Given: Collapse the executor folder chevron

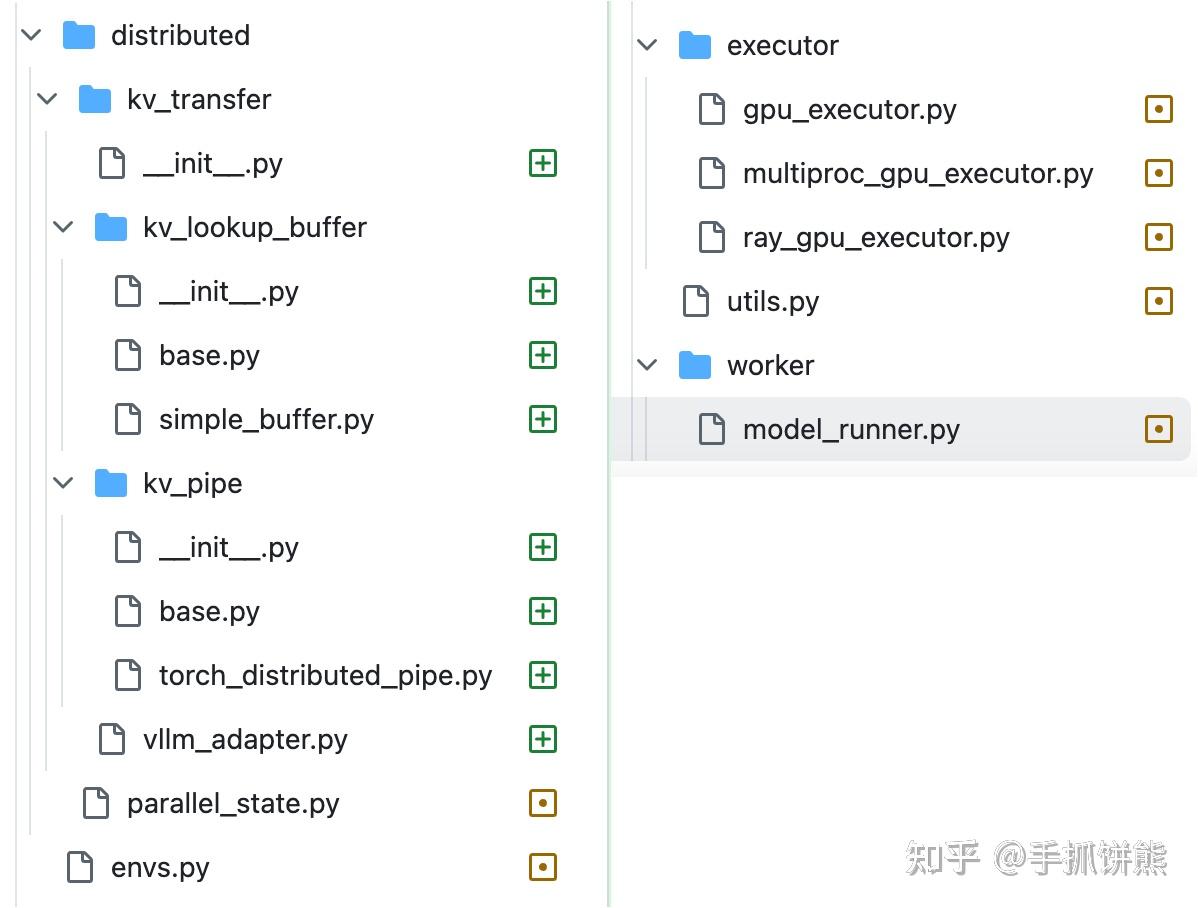Looking at the screenshot, I should click(x=647, y=45).
